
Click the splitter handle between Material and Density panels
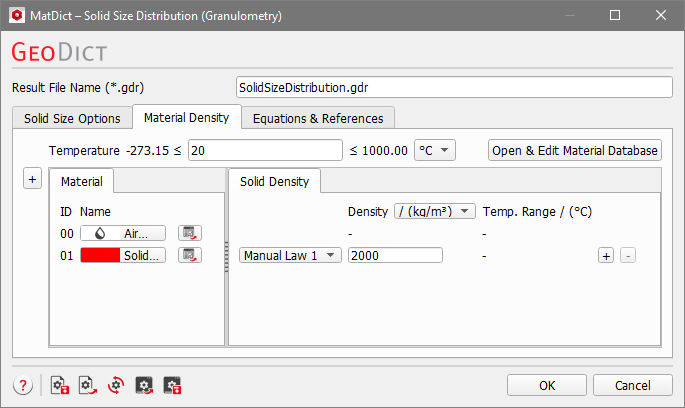(226, 257)
